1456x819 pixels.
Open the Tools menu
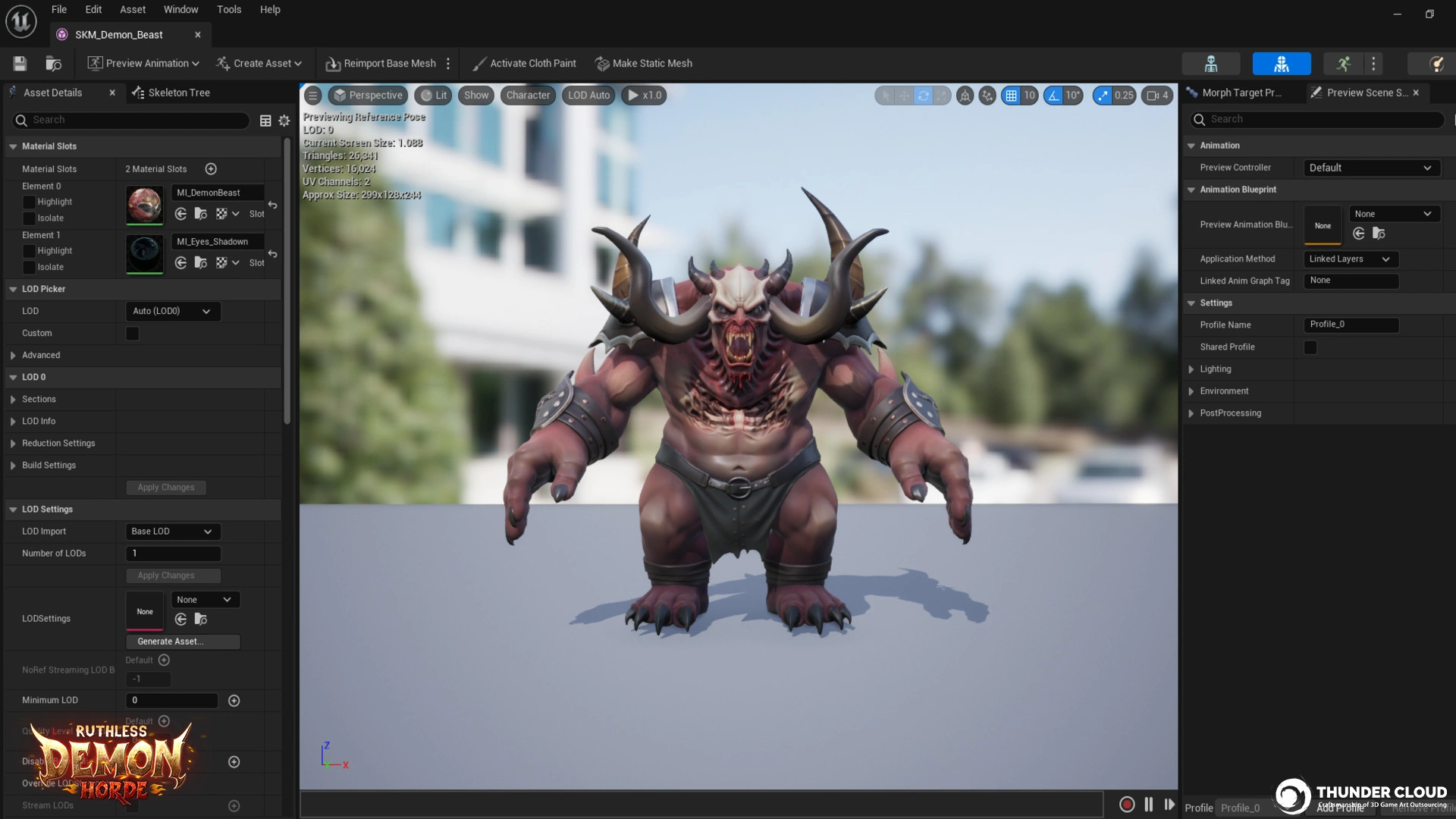229,10
